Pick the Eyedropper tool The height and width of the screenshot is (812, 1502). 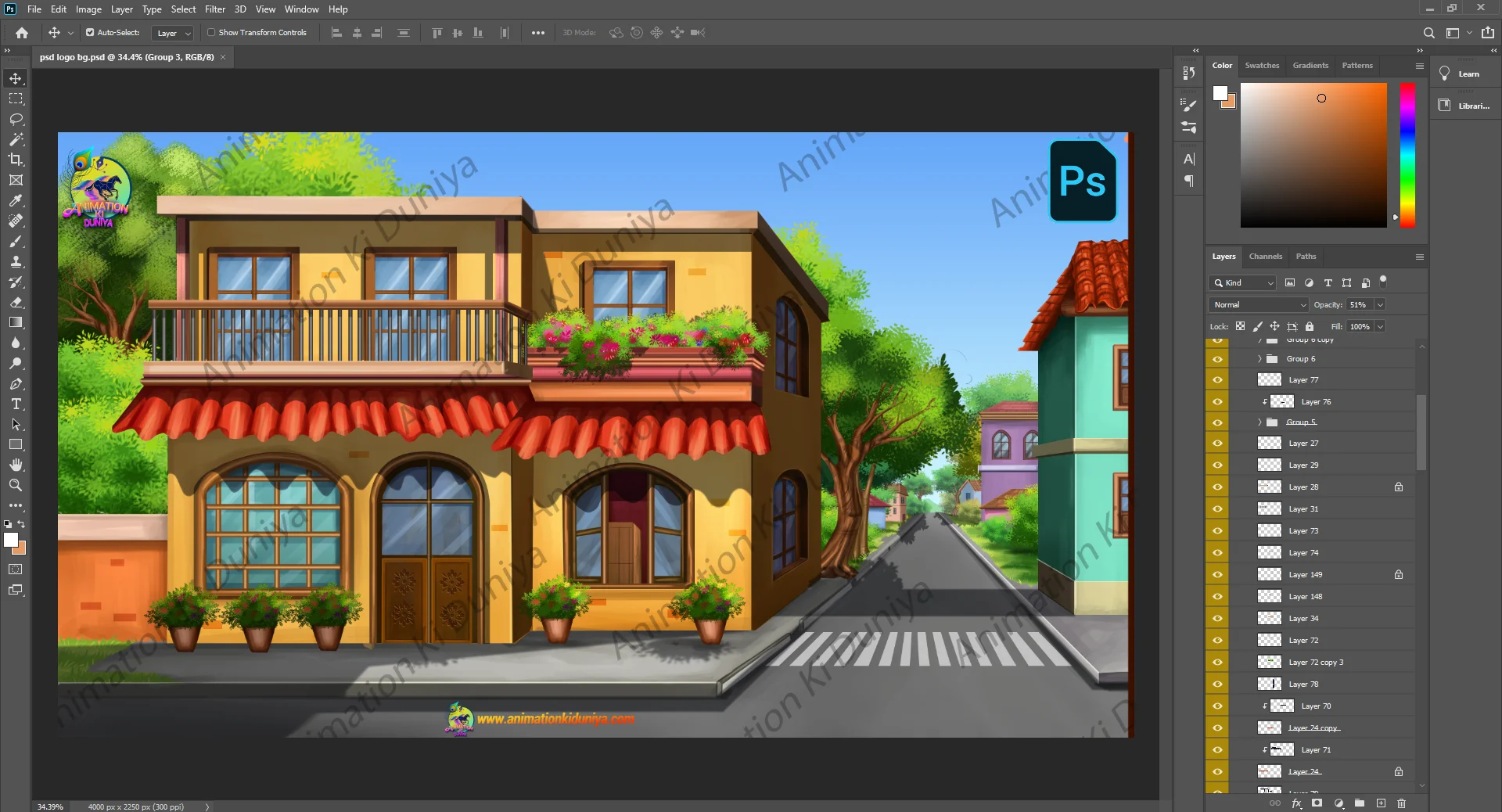pos(16,200)
